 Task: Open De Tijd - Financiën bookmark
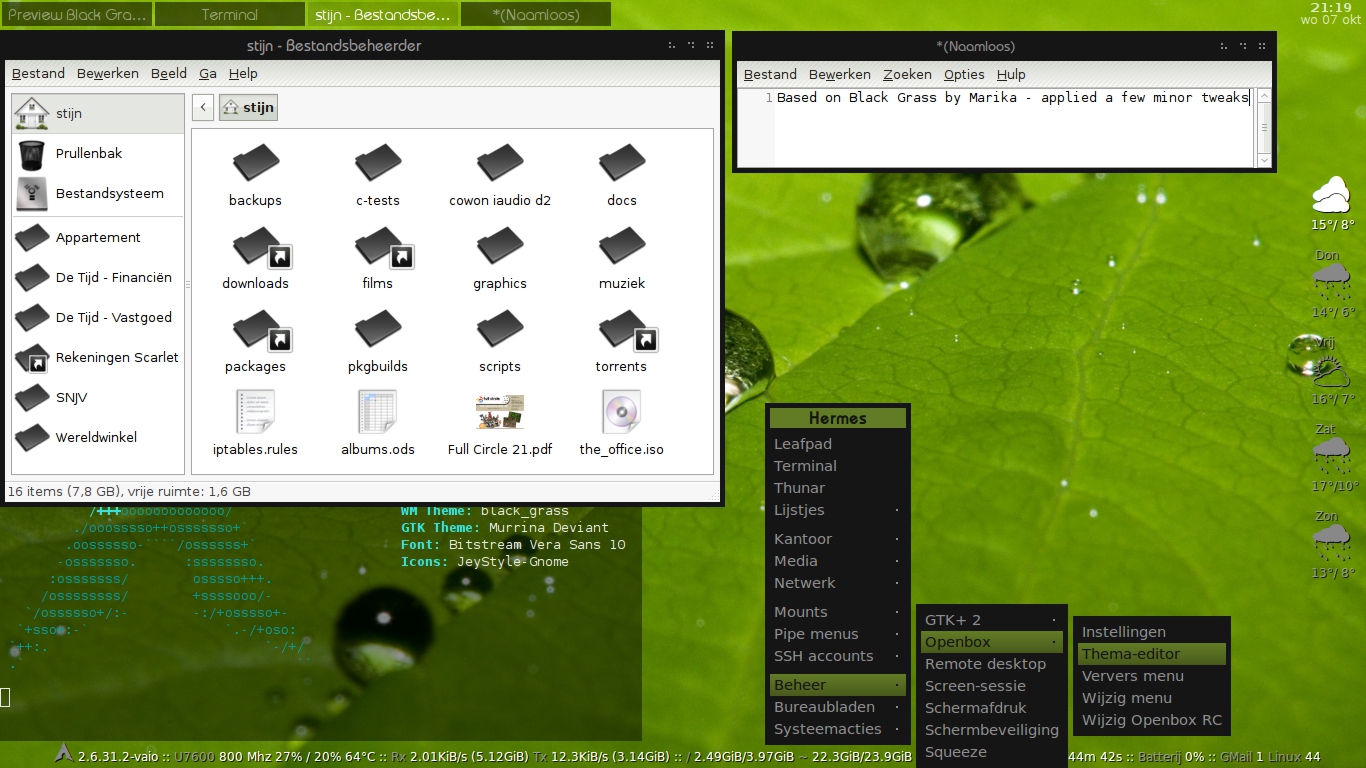98,278
